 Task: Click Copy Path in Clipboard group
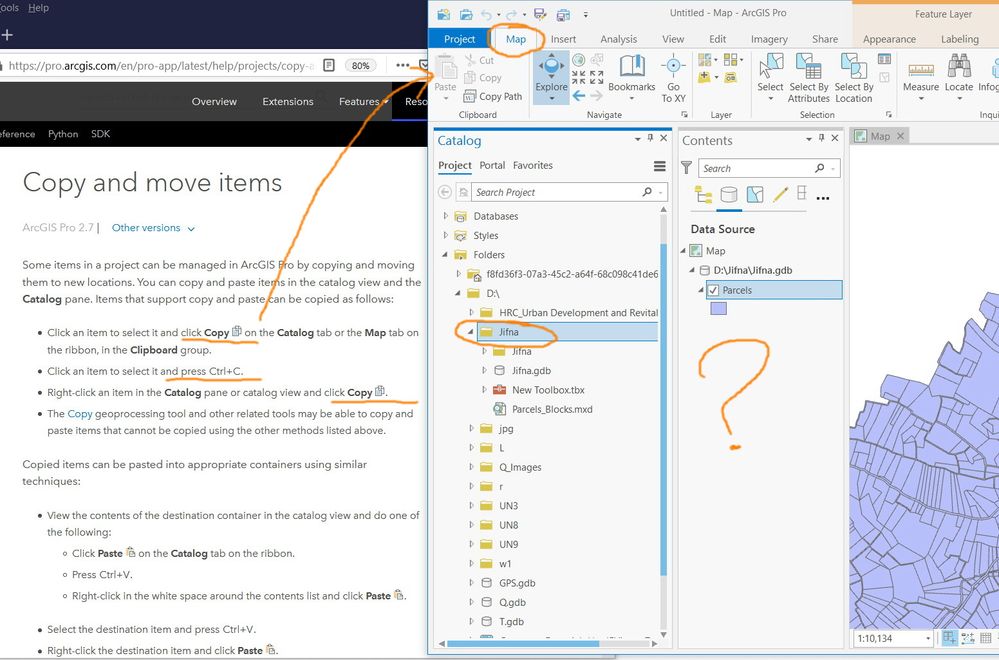pyautogui.click(x=492, y=96)
